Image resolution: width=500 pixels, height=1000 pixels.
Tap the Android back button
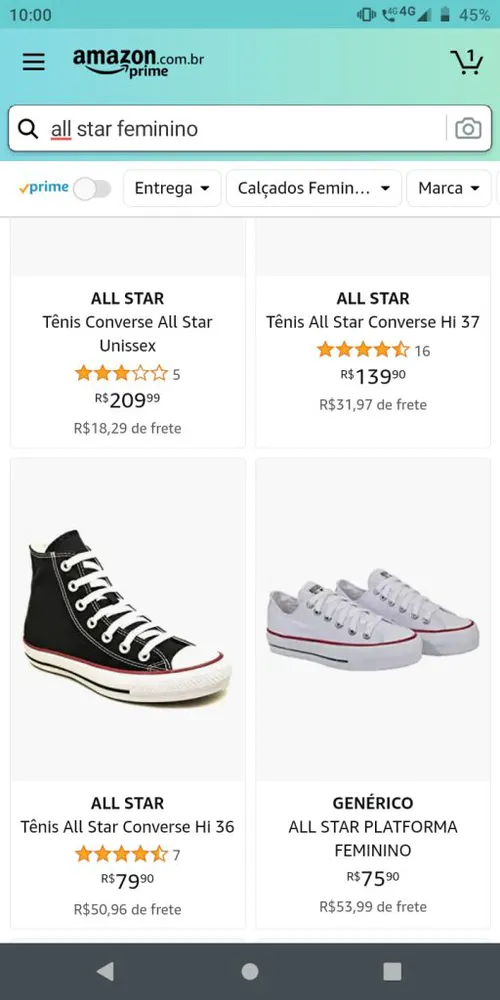click(105, 971)
